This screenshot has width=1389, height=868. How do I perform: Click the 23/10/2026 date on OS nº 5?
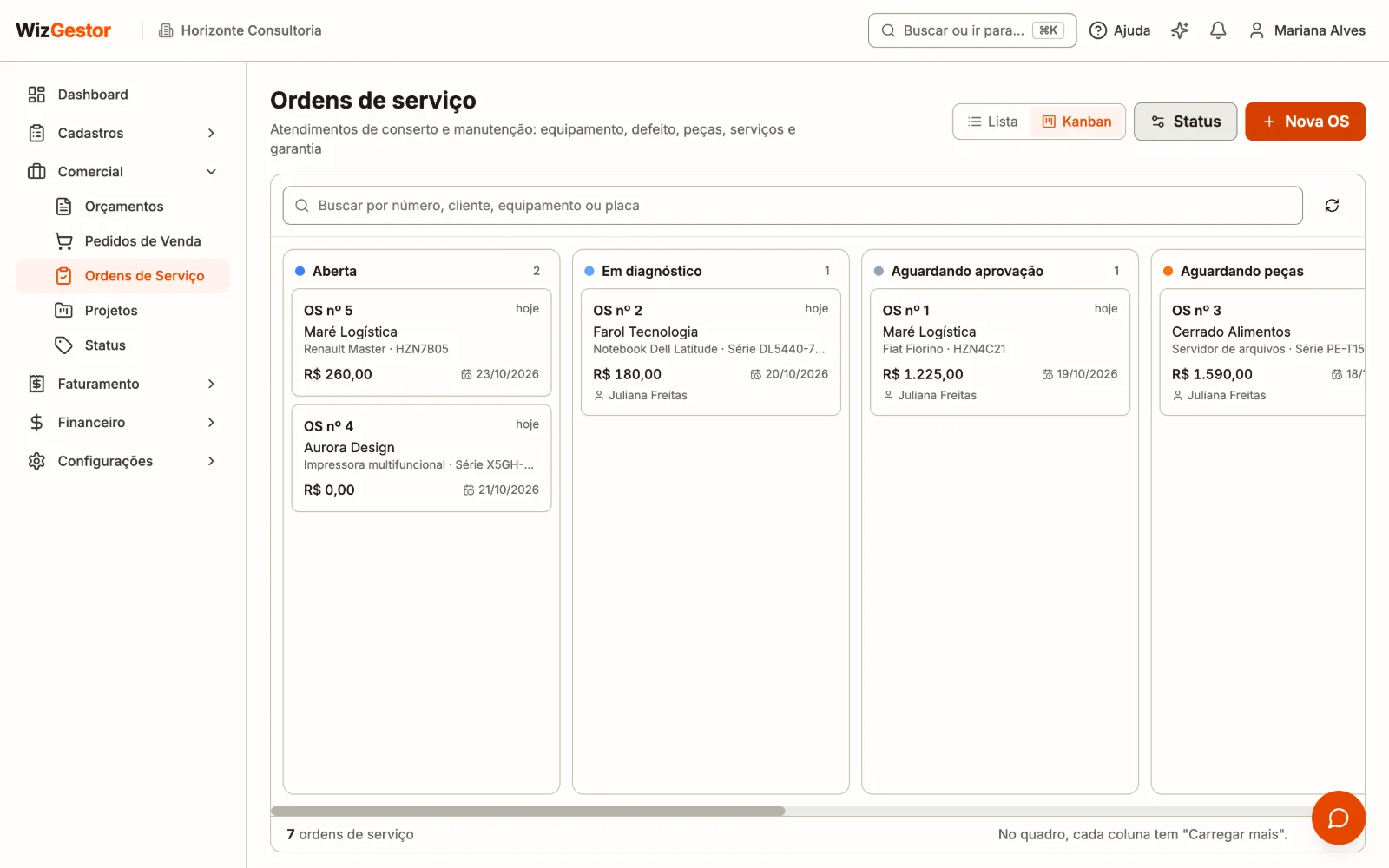click(x=500, y=374)
